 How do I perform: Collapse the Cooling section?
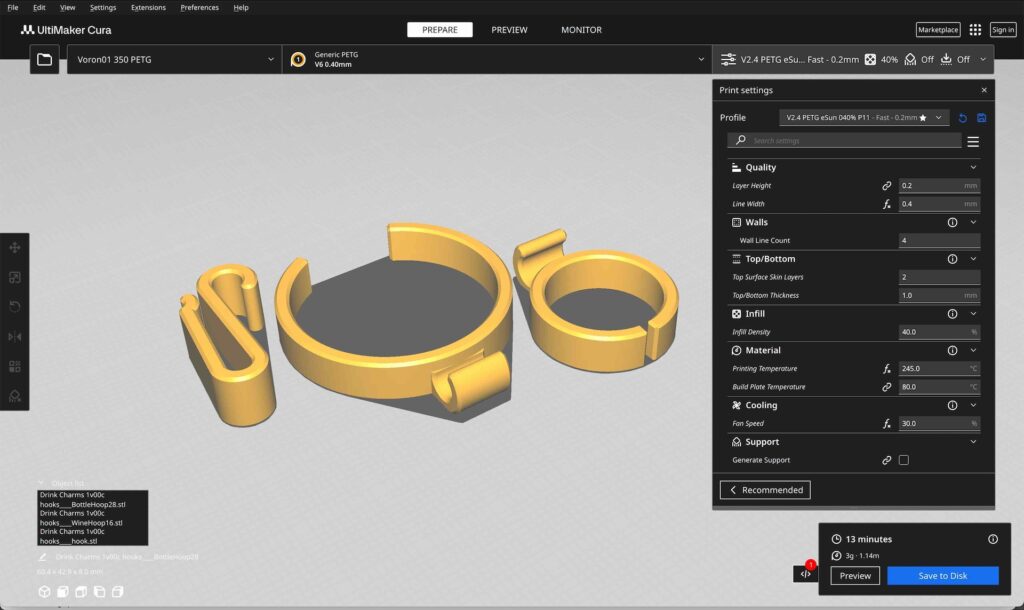click(973, 405)
